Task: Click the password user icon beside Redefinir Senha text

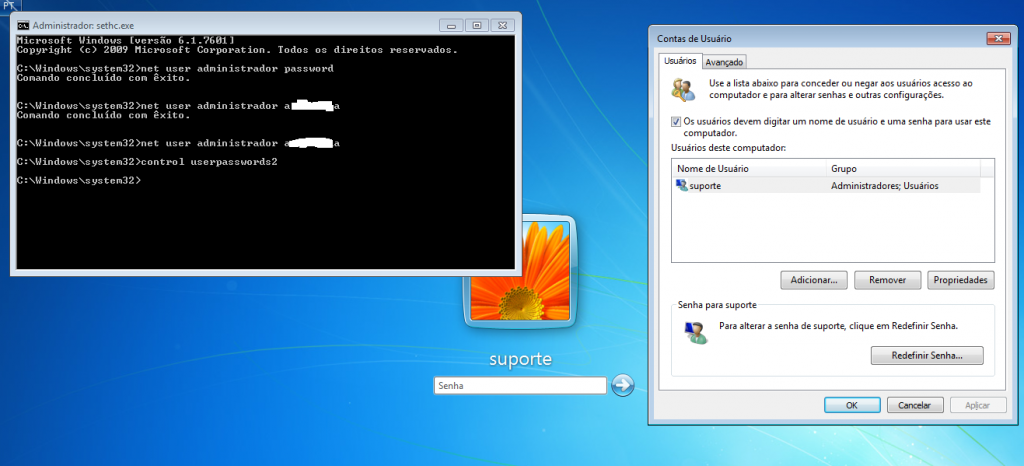Action: [695, 332]
